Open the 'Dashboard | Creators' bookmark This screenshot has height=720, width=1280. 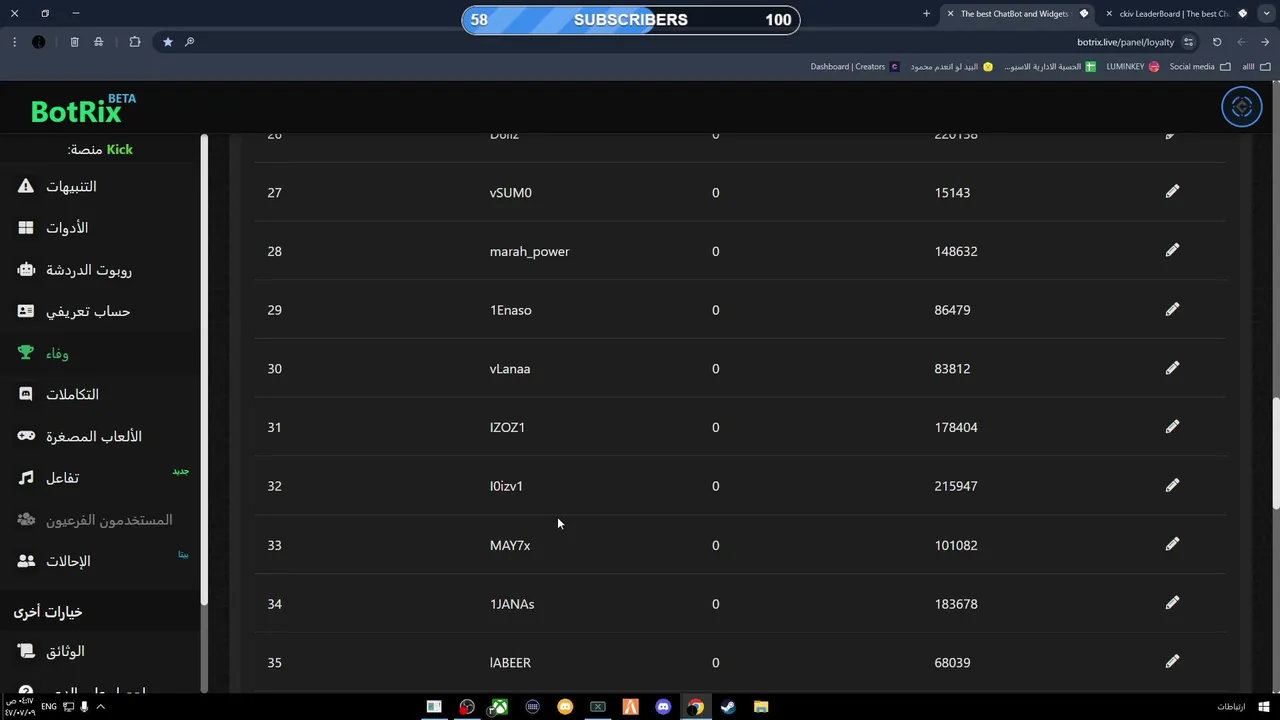click(855, 67)
